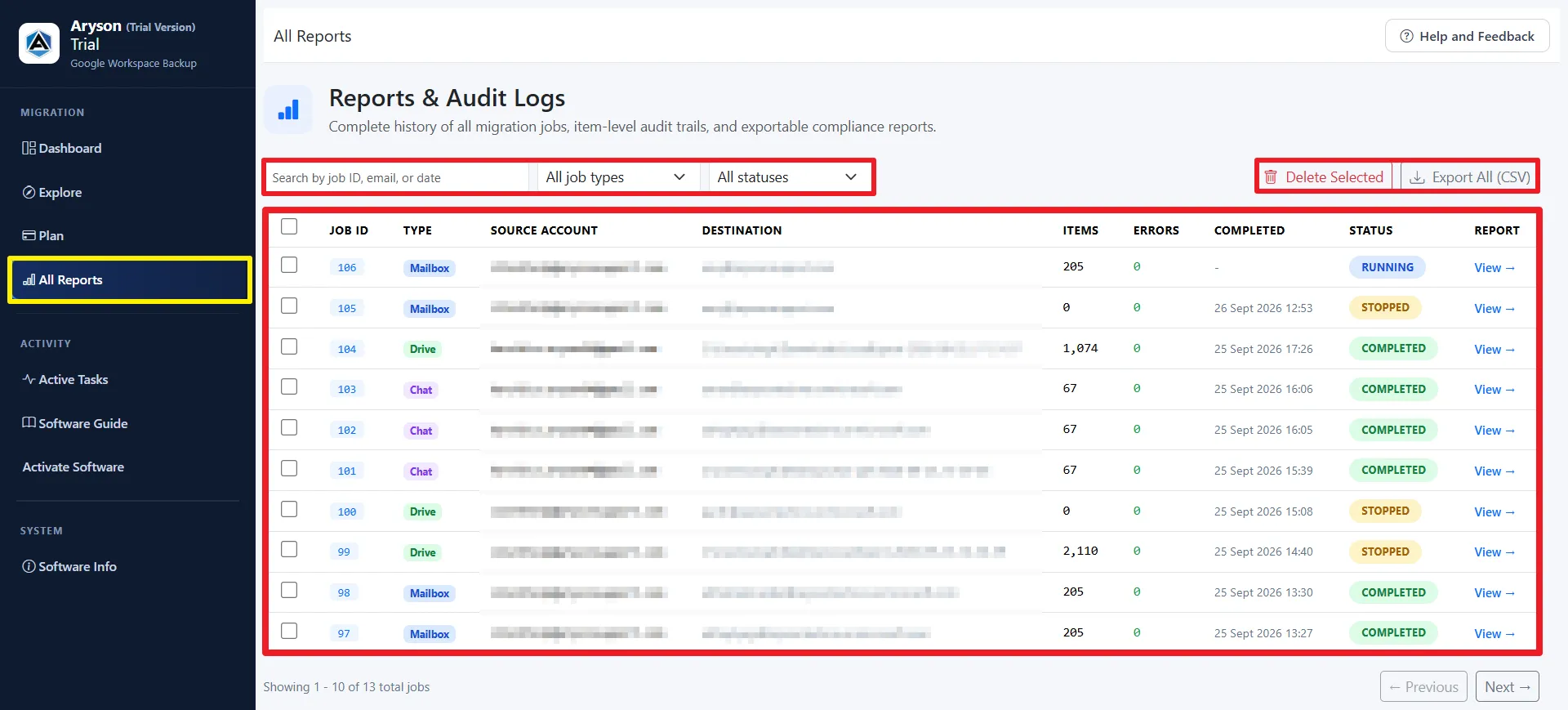Select the checkbox for job 104
The width and height of the screenshot is (1568, 710).
pos(289,346)
